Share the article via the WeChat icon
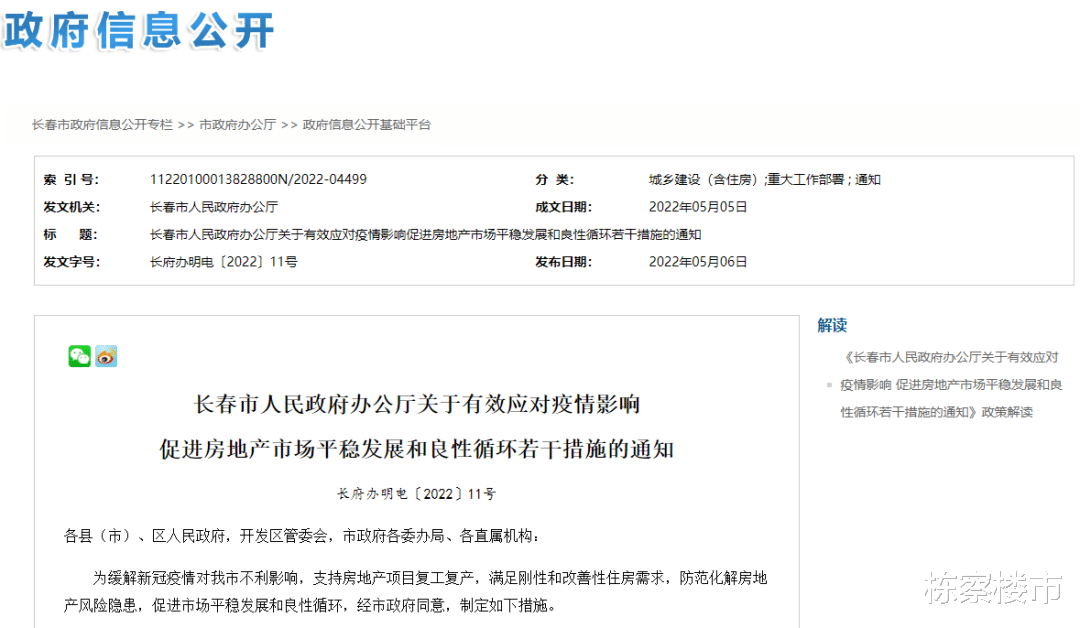 pyautogui.click(x=80, y=357)
